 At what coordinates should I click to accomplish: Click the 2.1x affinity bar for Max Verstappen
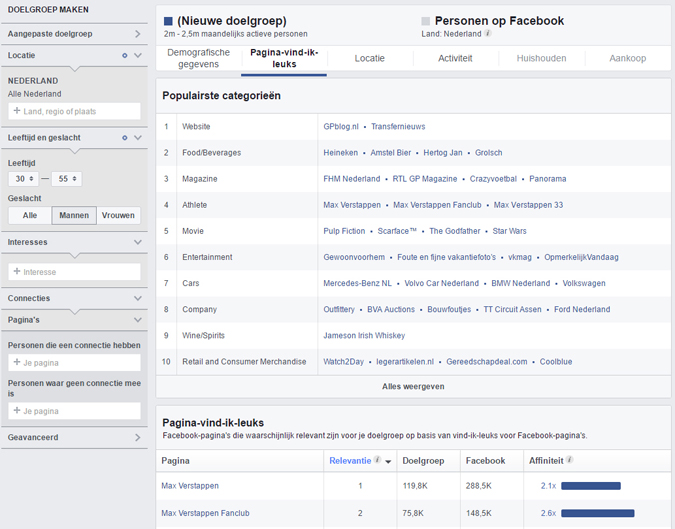591,486
